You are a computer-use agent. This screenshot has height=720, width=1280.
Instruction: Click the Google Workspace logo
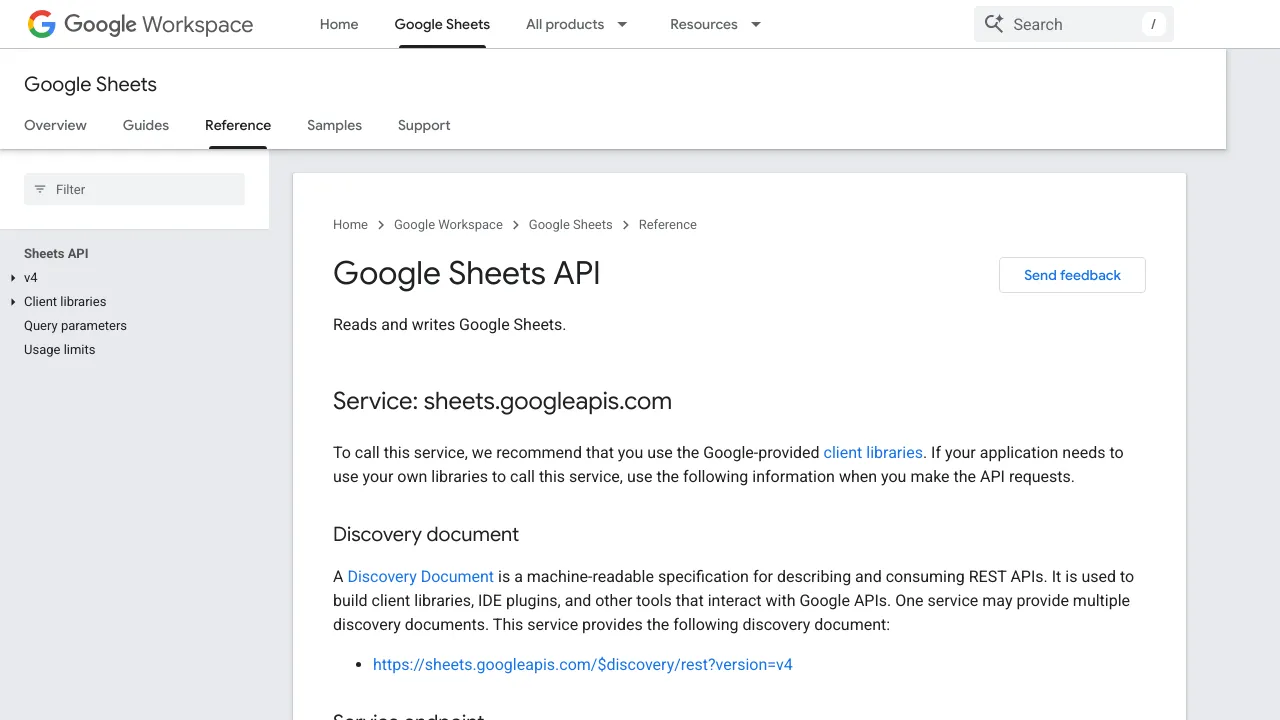click(x=140, y=24)
